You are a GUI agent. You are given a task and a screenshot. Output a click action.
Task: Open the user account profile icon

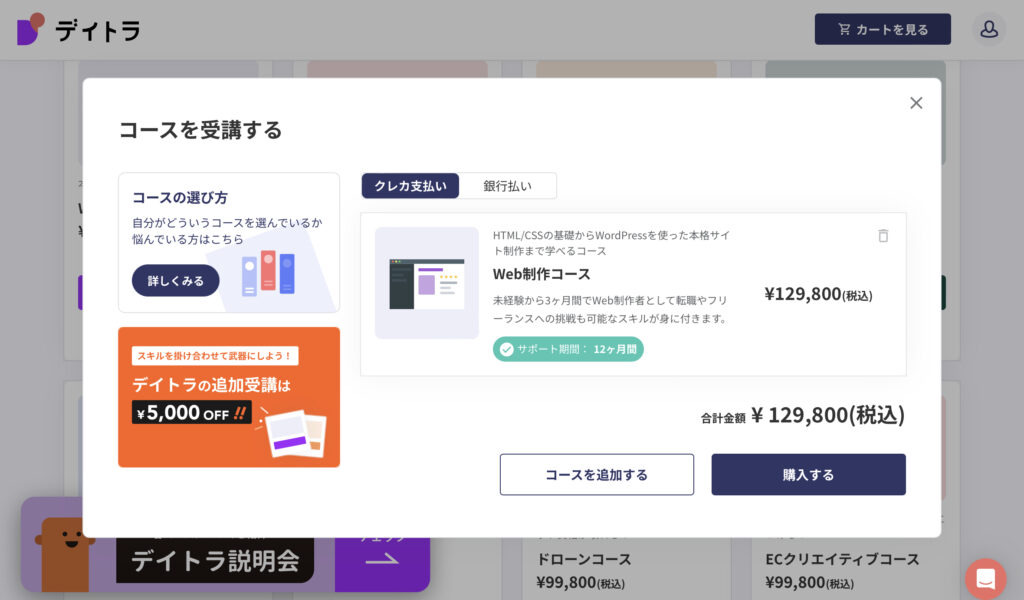(x=989, y=29)
